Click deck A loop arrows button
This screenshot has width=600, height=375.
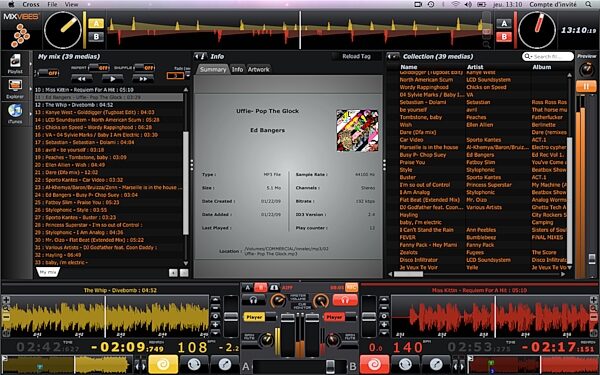[x=194, y=364]
